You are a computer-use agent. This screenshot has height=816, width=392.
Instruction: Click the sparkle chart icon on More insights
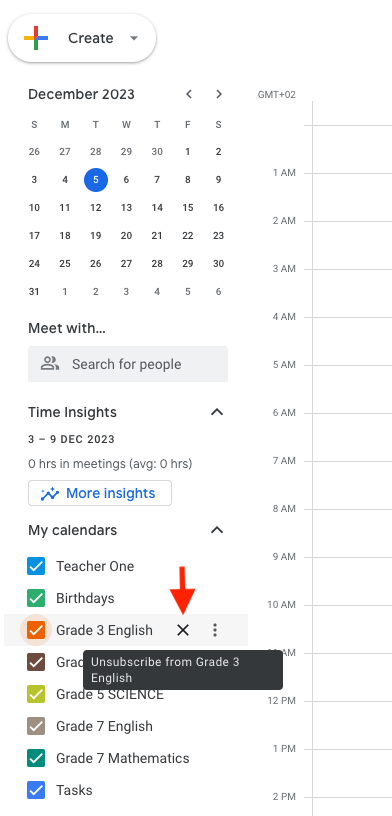coord(50,493)
